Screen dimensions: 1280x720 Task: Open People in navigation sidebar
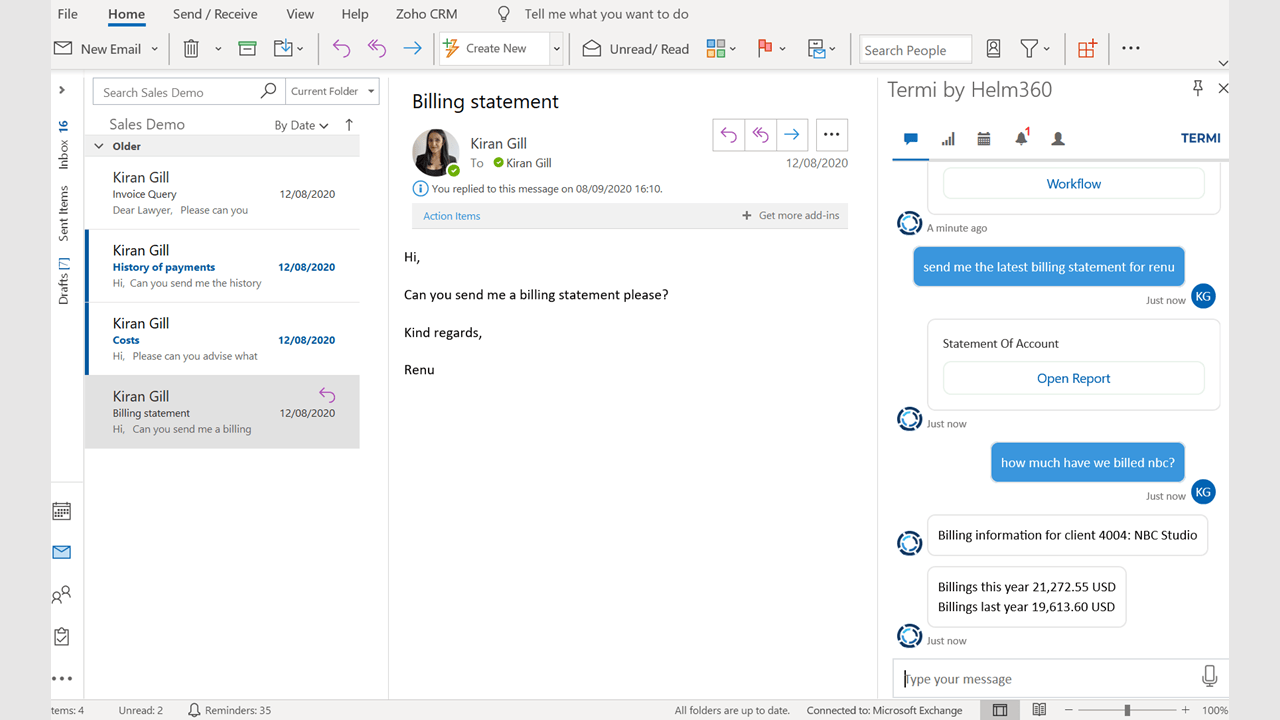(61, 595)
